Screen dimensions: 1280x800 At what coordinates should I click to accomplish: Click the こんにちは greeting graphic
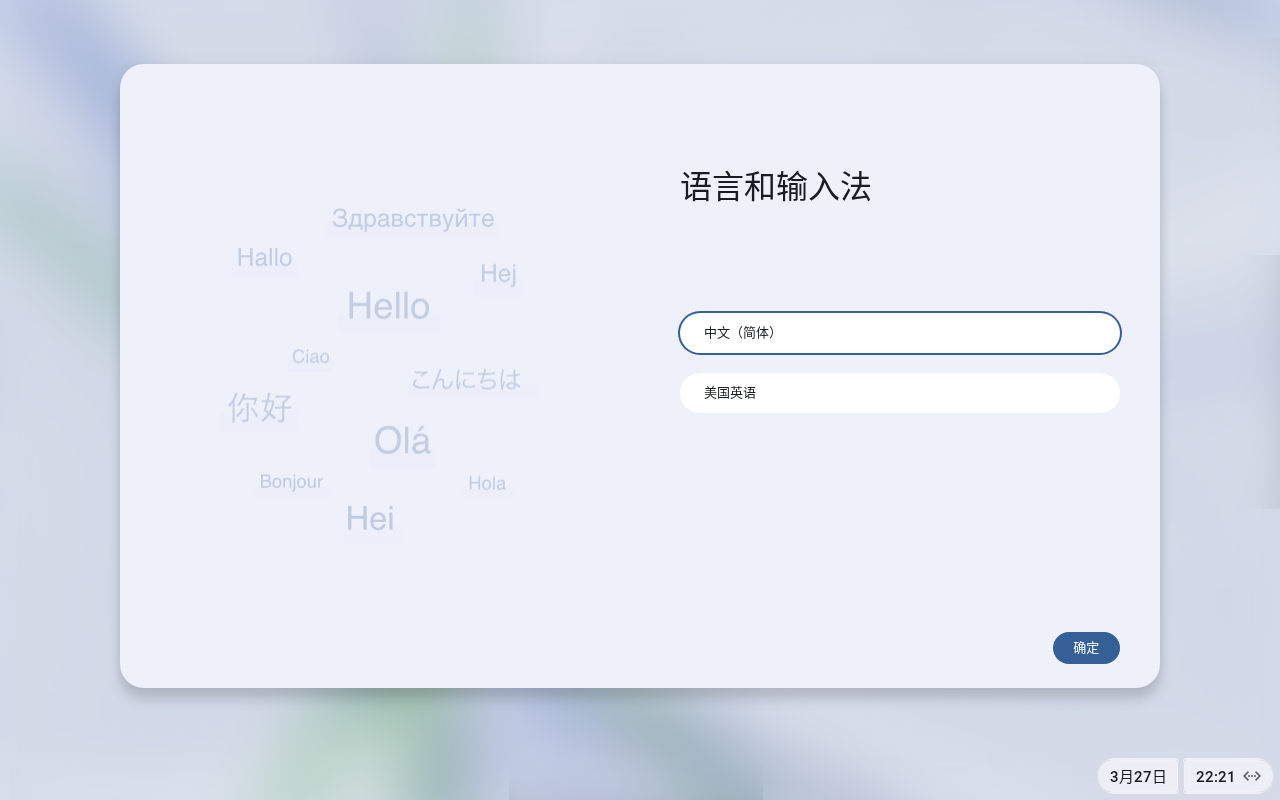click(x=466, y=379)
